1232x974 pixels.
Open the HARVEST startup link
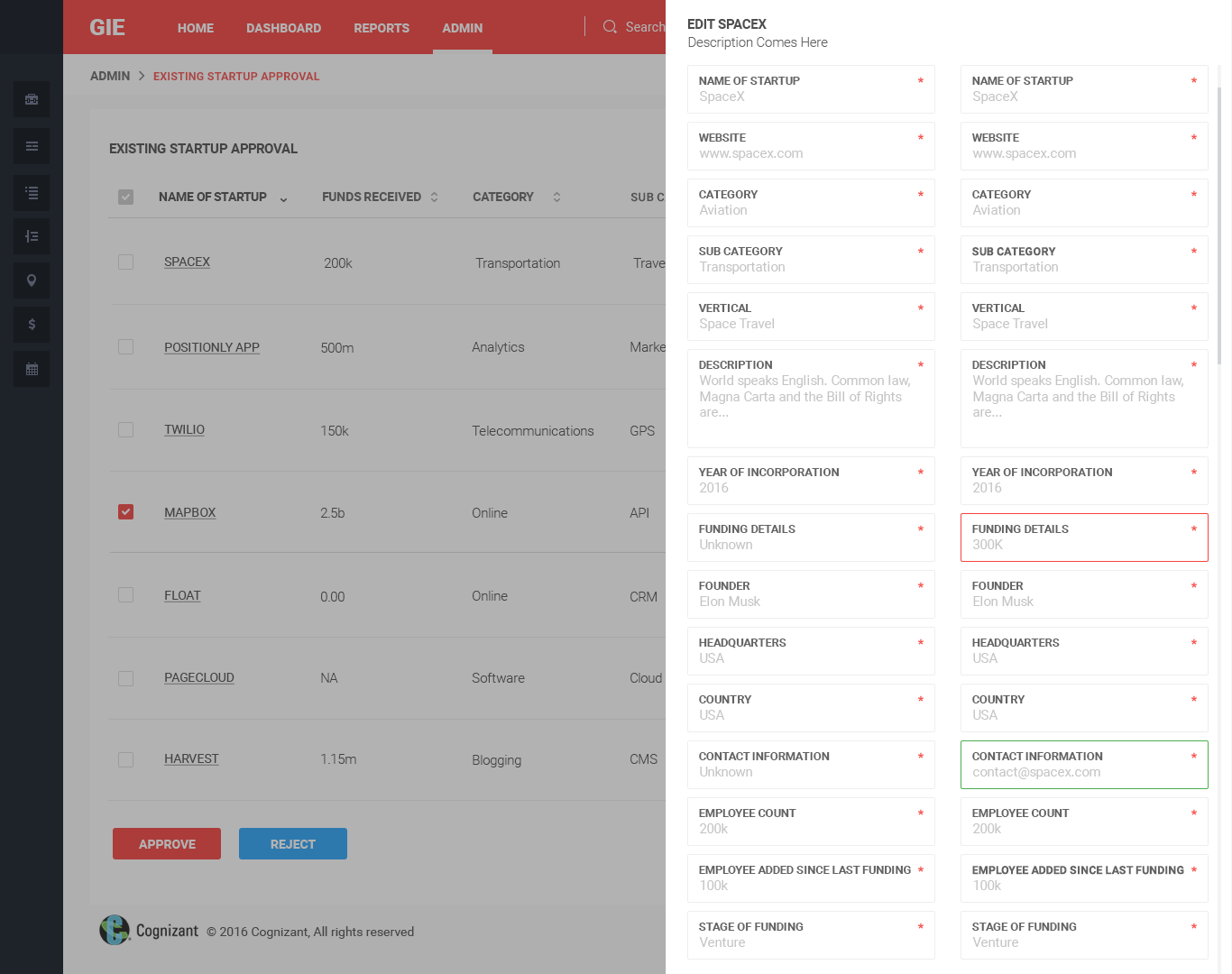coord(191,758)
